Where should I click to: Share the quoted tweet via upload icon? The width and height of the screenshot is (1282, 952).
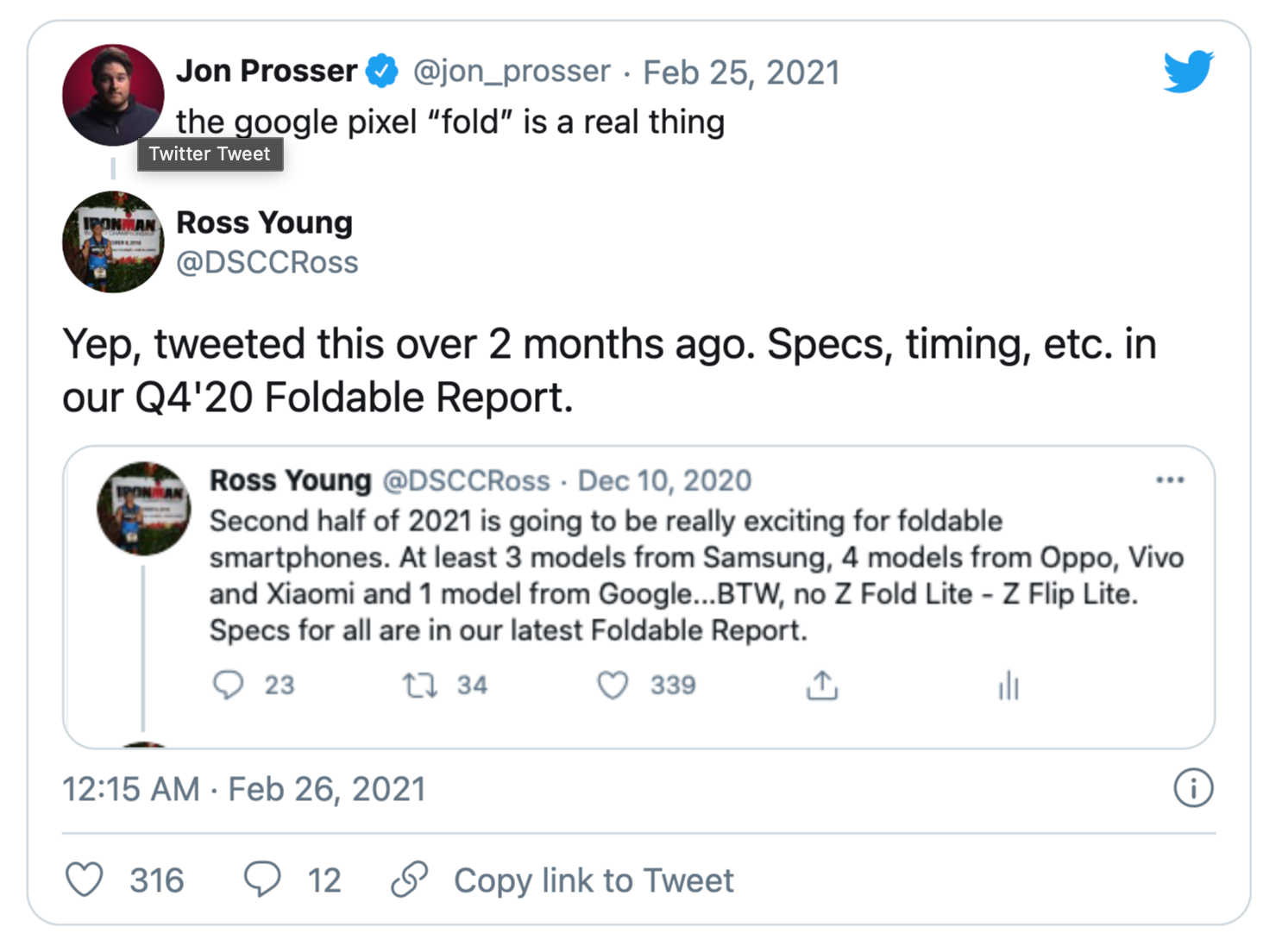822,686
